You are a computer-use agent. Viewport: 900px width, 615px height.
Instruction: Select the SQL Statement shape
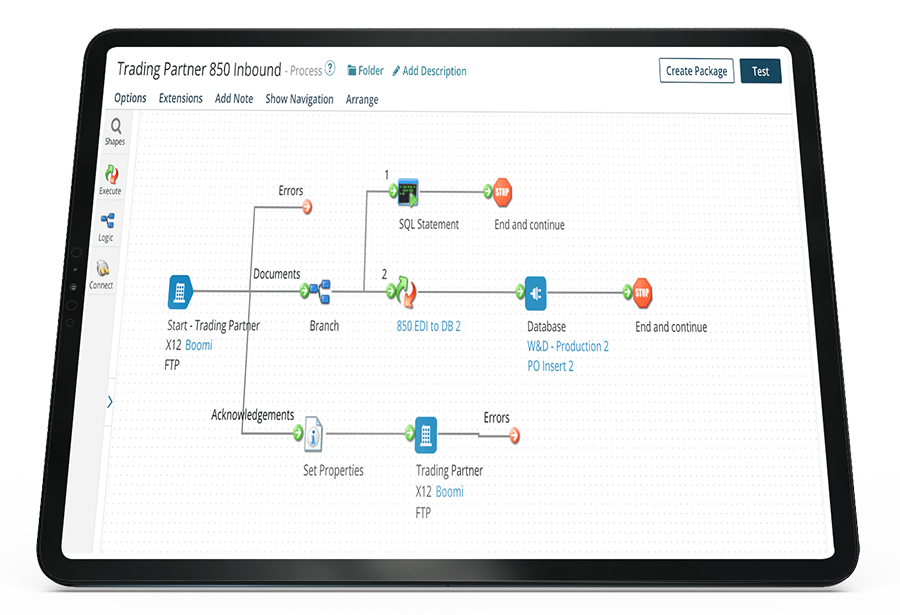coord(407,192)
